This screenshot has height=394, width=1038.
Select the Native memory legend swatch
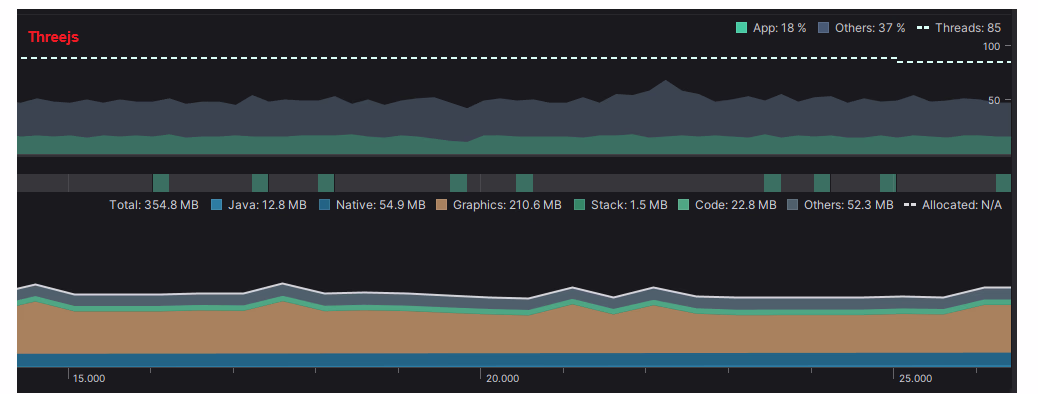[324, 205]
